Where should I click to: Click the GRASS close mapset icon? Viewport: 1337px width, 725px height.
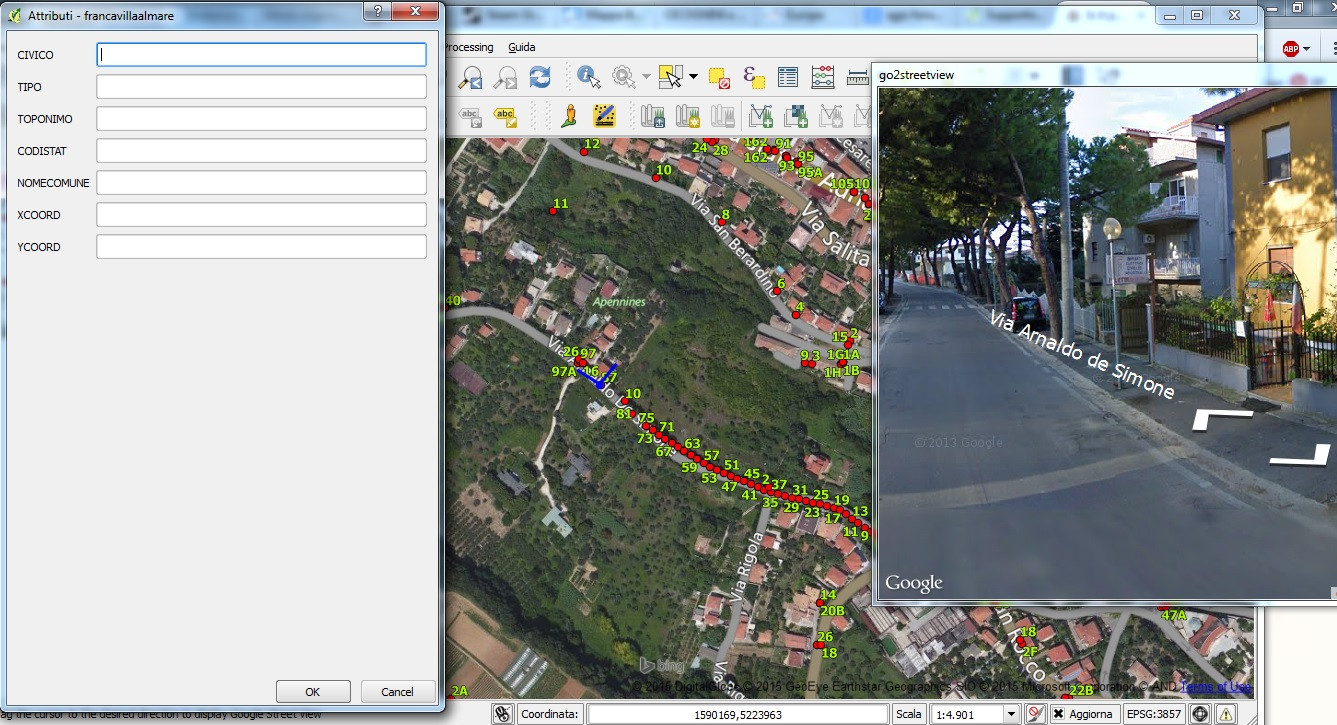[x=722, y=116]
